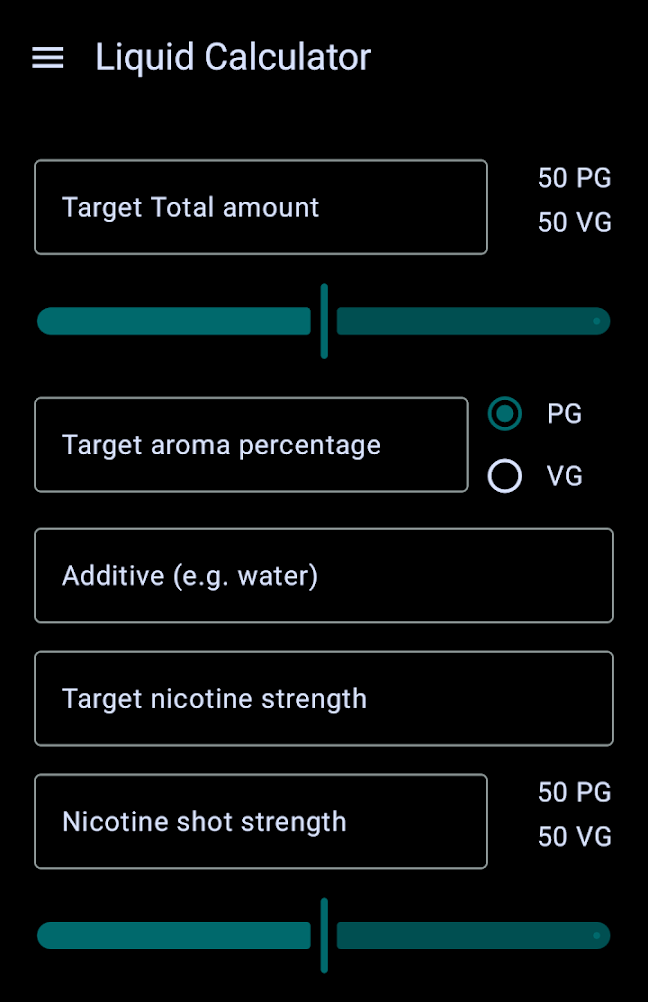Click the Liquid Calculator title

pyautogui.click(x=232, y=58)
